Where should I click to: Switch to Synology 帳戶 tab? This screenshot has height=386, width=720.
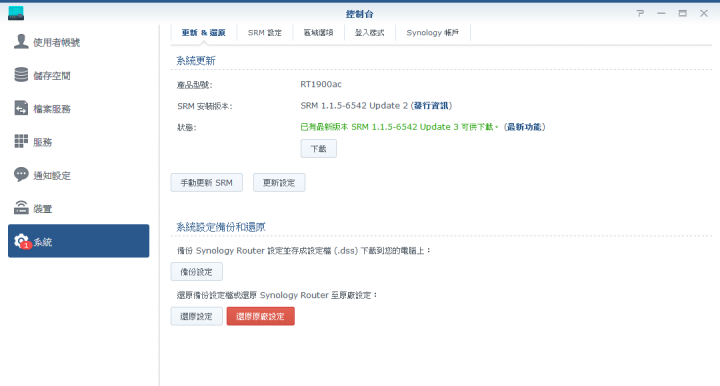click(x=433, y=33)
